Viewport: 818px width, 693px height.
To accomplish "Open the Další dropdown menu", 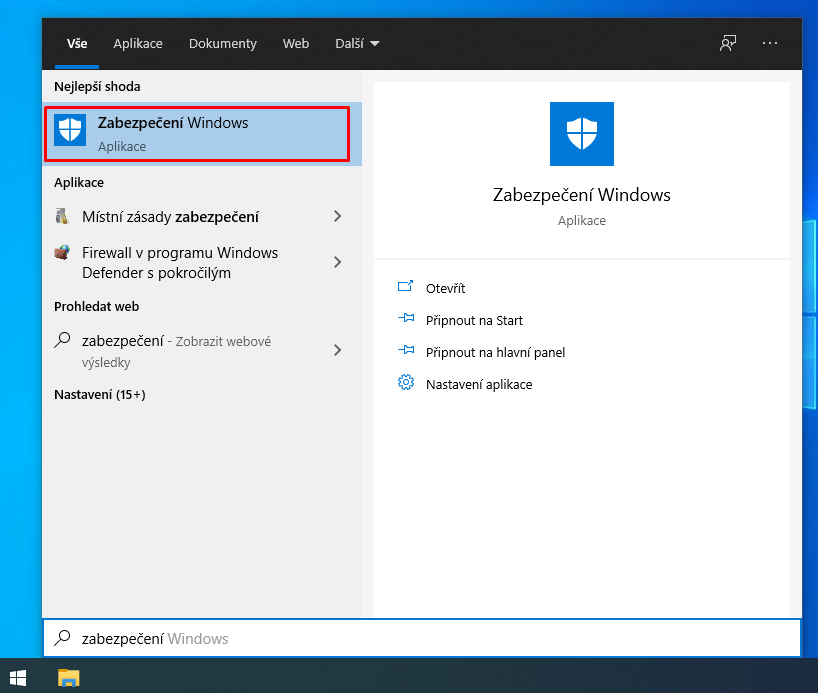I will pyautogui.click(x=357, y=44).
